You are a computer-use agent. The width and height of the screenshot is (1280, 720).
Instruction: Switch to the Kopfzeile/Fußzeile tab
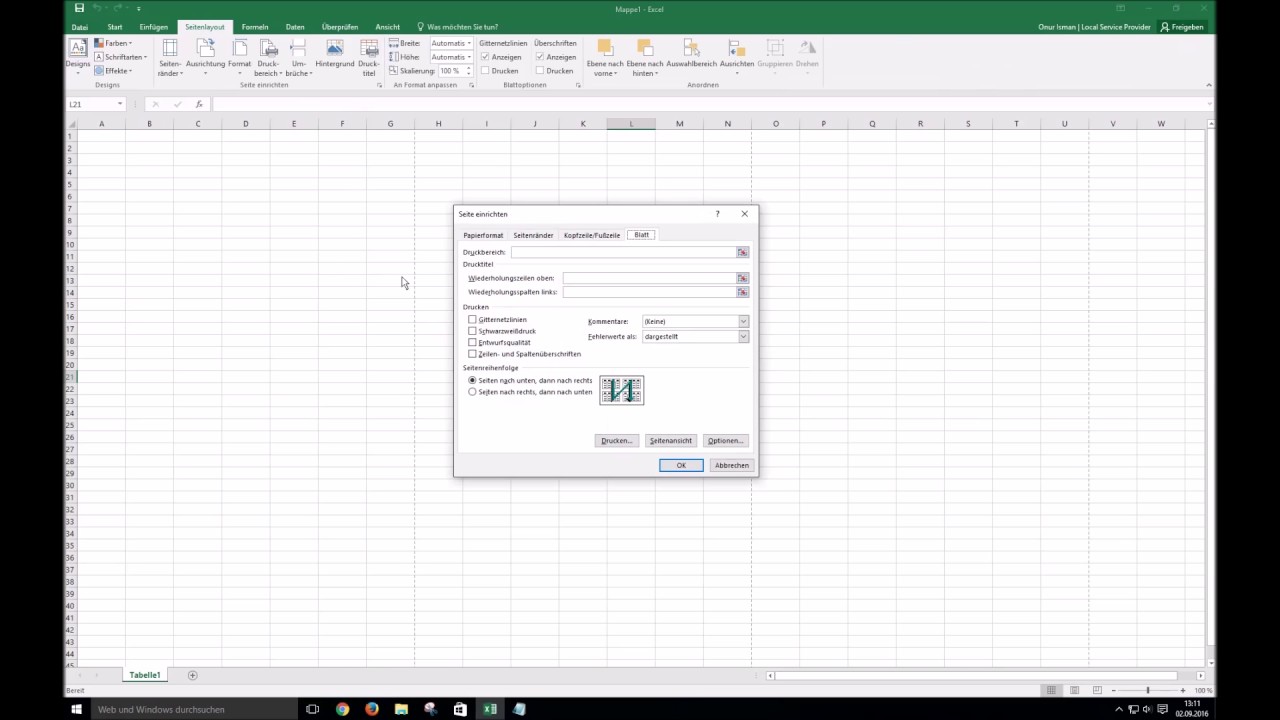[592, 235]
